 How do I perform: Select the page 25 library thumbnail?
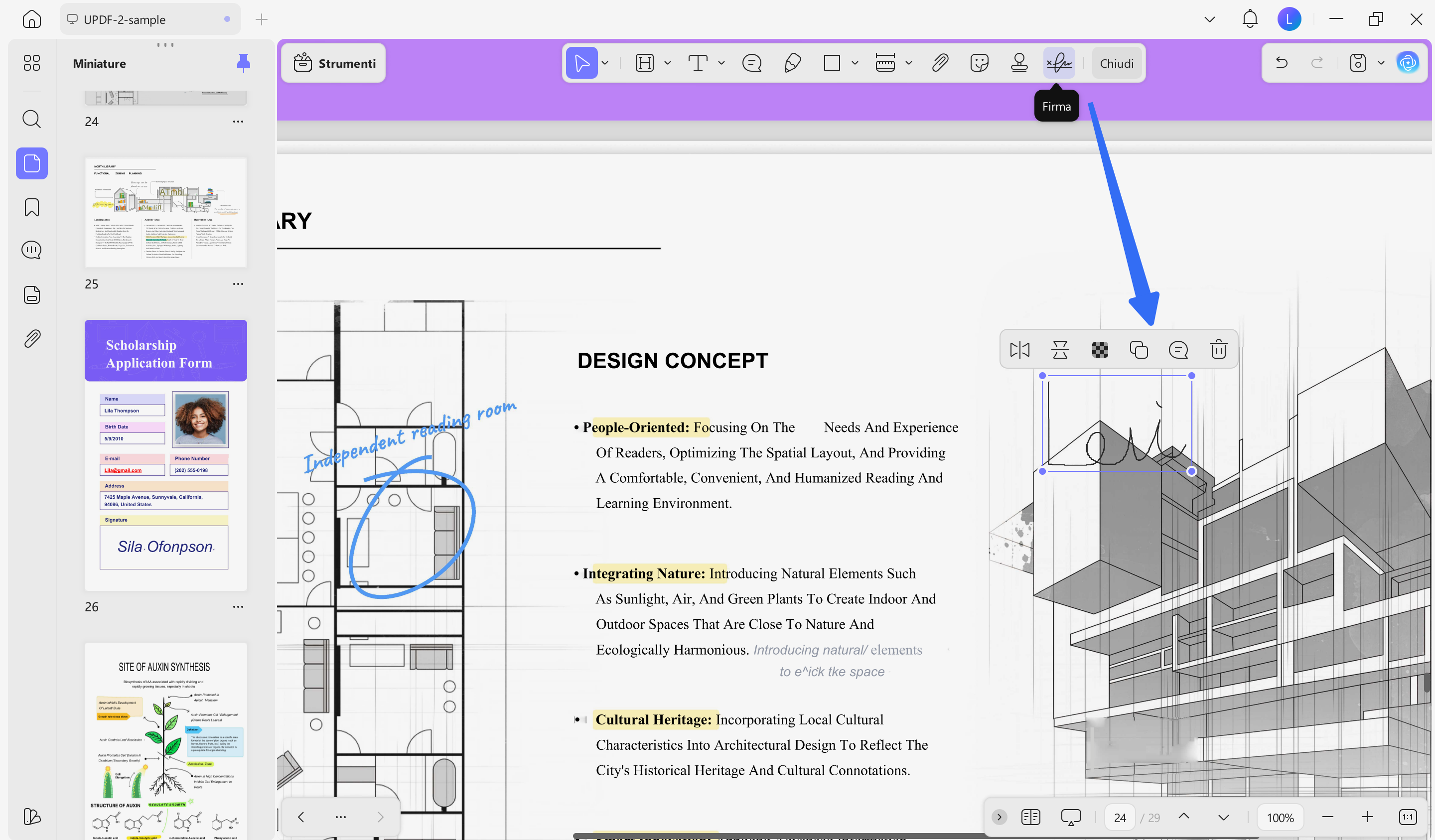pyautogui.click(x=166, y=213)
